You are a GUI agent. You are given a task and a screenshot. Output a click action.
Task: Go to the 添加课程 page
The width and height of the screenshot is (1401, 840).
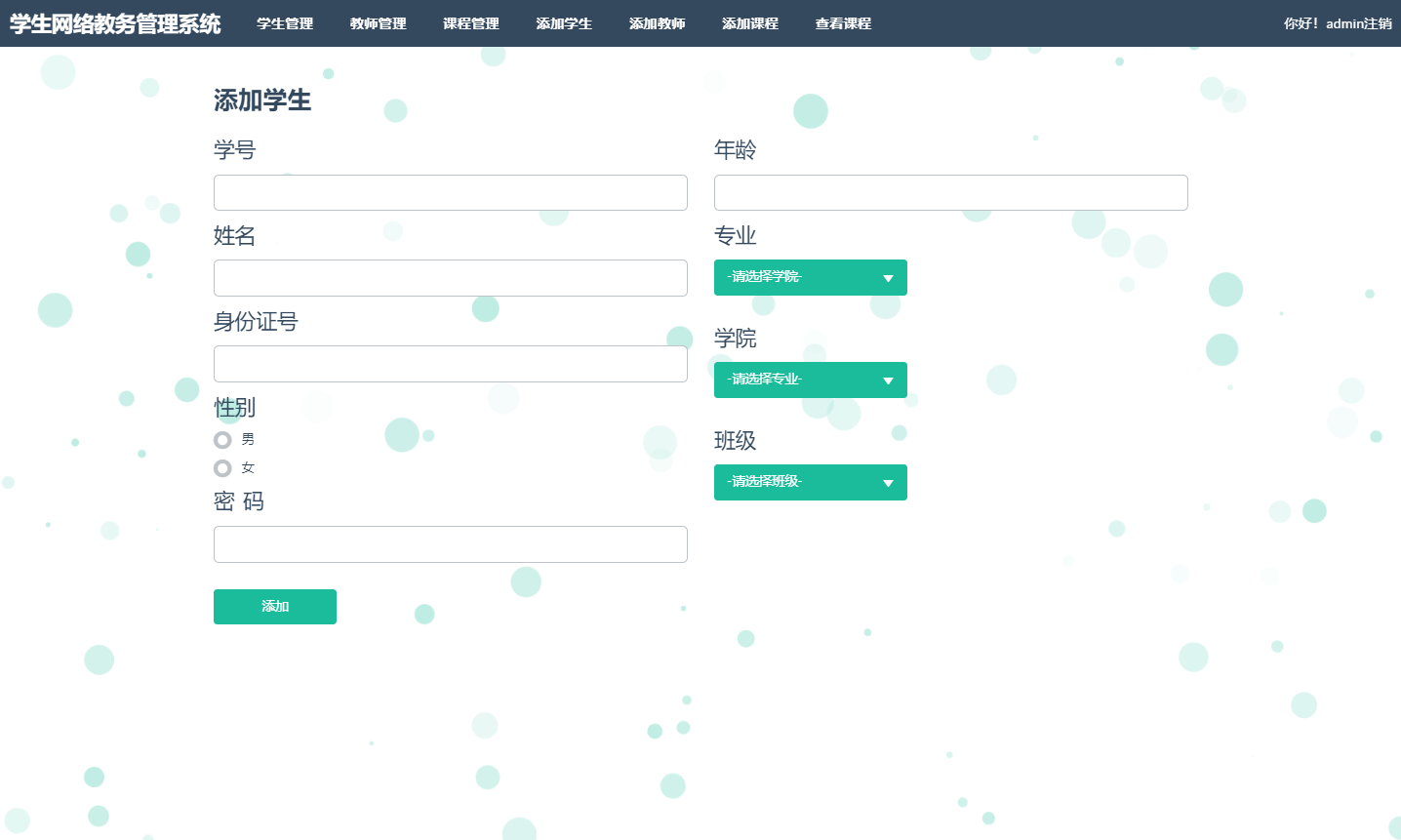tap(750, 22)
